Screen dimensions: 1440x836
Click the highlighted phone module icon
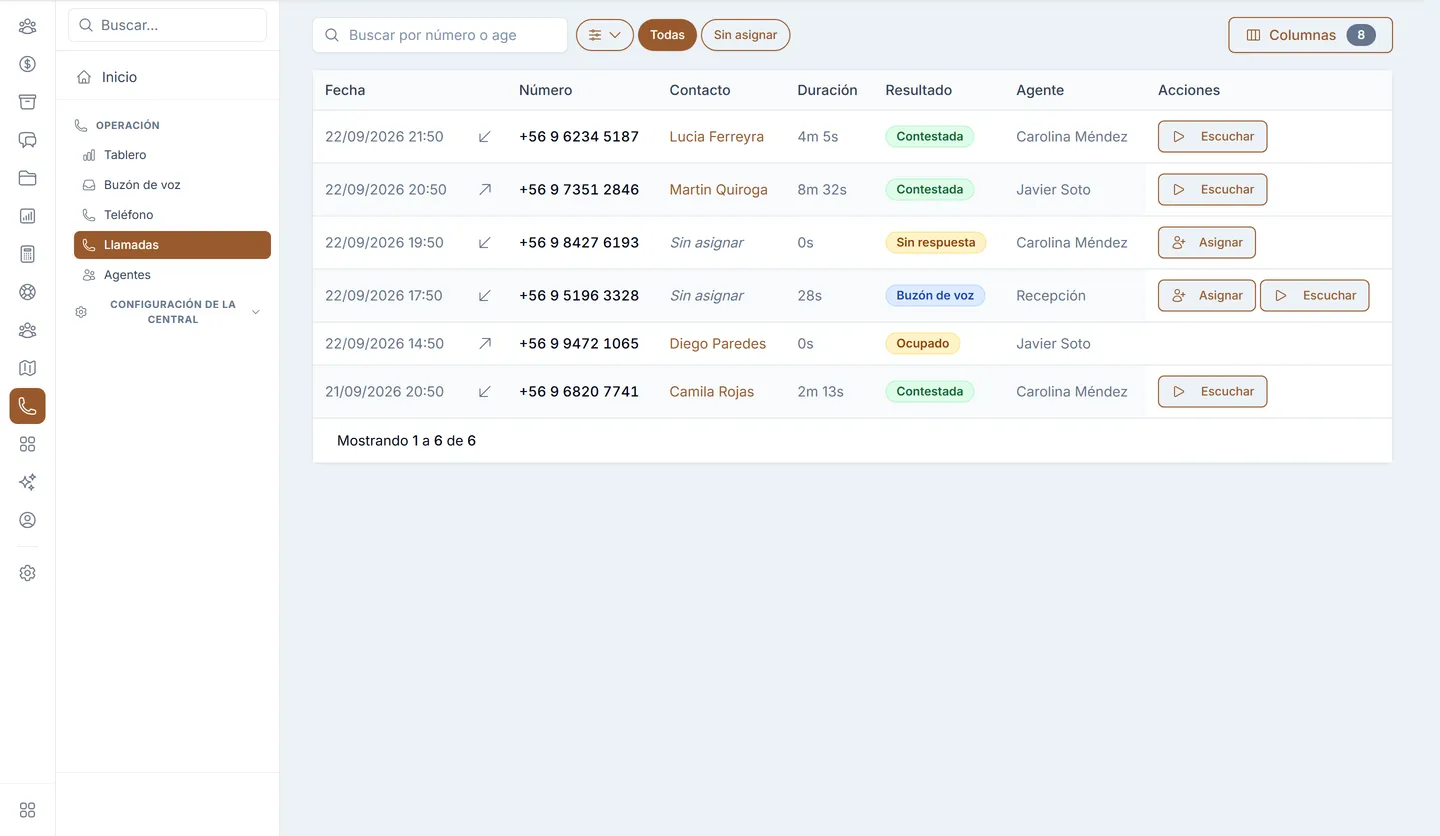27,406
